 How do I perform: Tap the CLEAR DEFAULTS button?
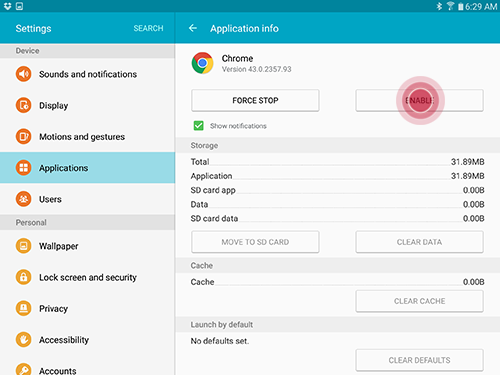click(419, 360)
